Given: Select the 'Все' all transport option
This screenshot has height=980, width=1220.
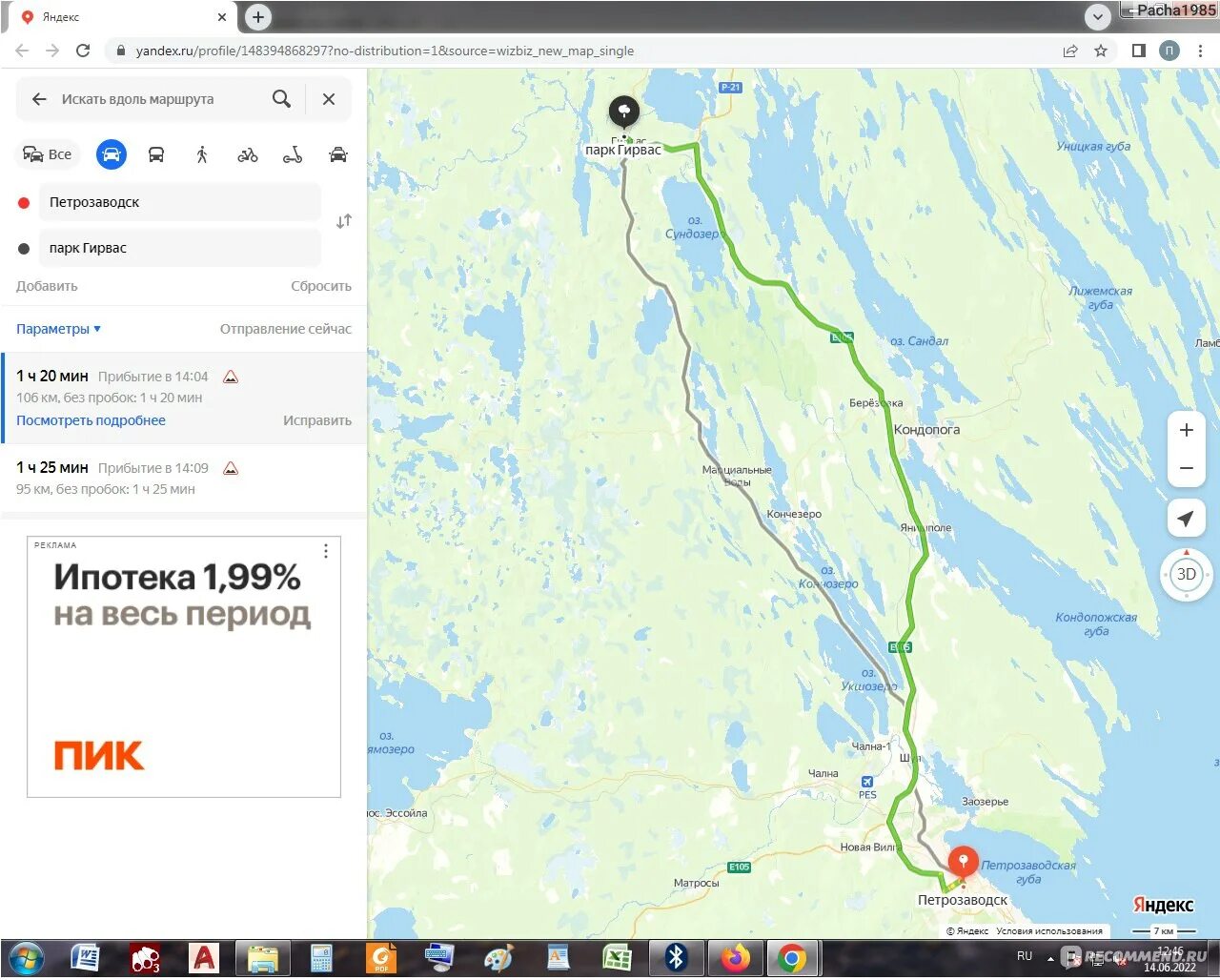Looking at the screenshot, I should pyautogui.click(x=48, y=154).
